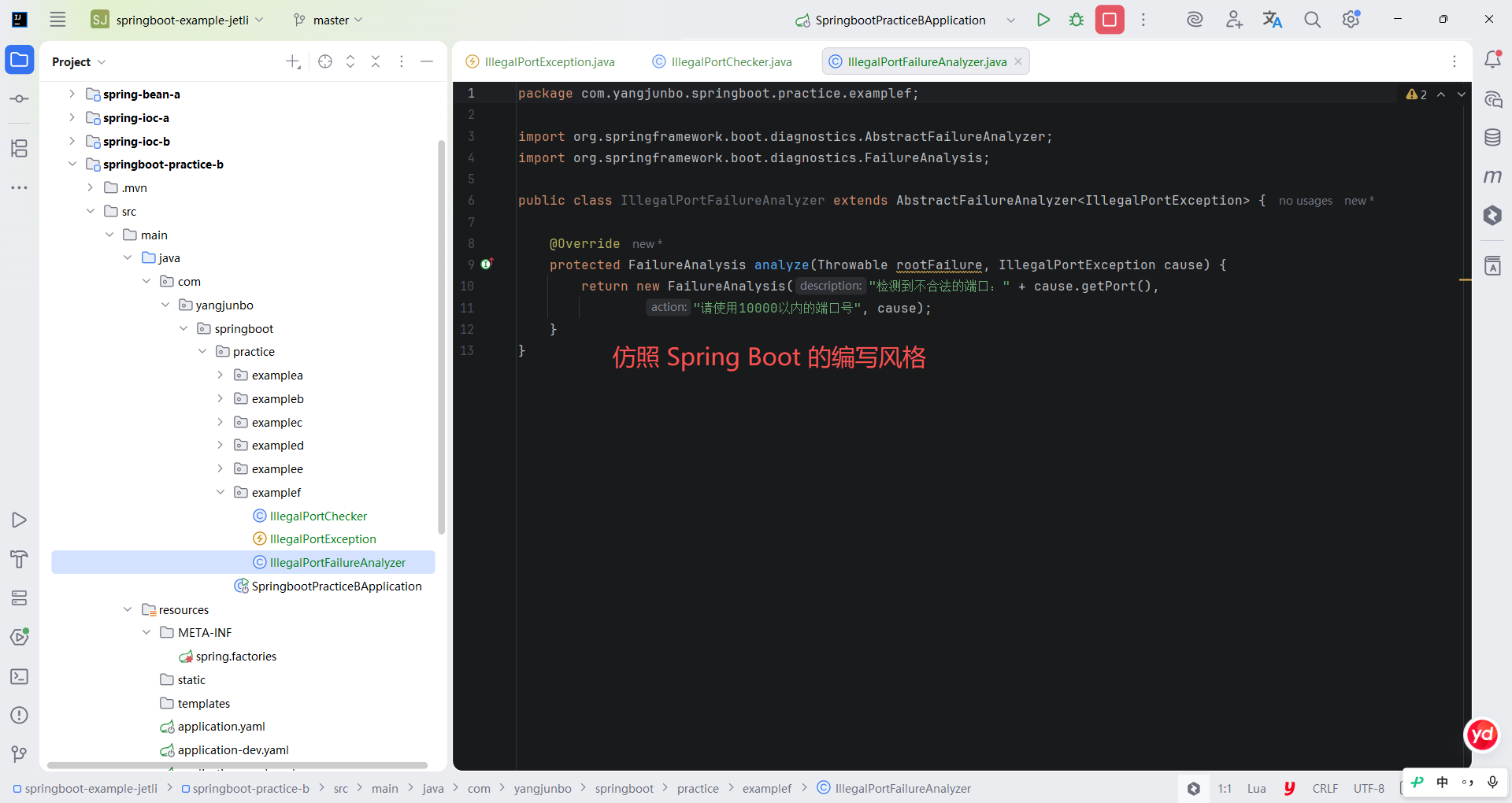
Task: Open the Problems tool window icon
Action: (x=20, y=716)
